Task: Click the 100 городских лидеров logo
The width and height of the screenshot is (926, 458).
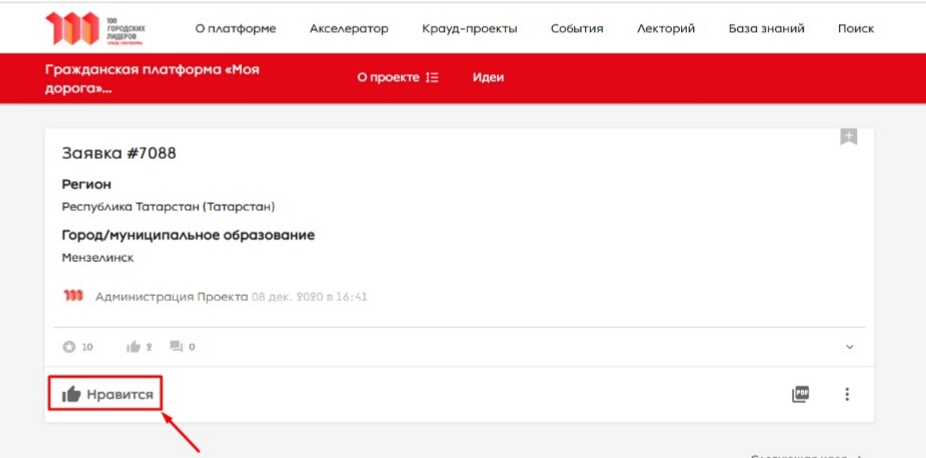Action: point(94,29)
